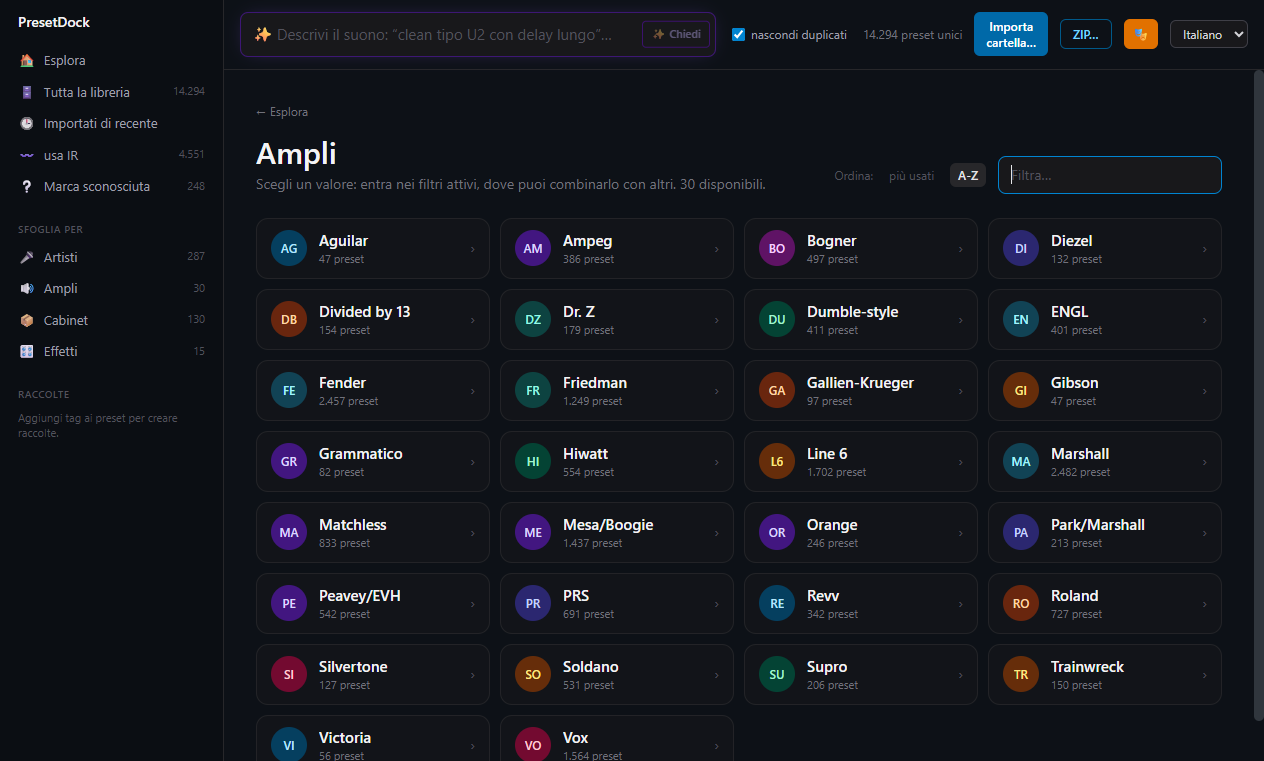Screen dimensions: 1264x761
Task: Click the wave icon next to usa IR
Action: (x=27, y=155)
